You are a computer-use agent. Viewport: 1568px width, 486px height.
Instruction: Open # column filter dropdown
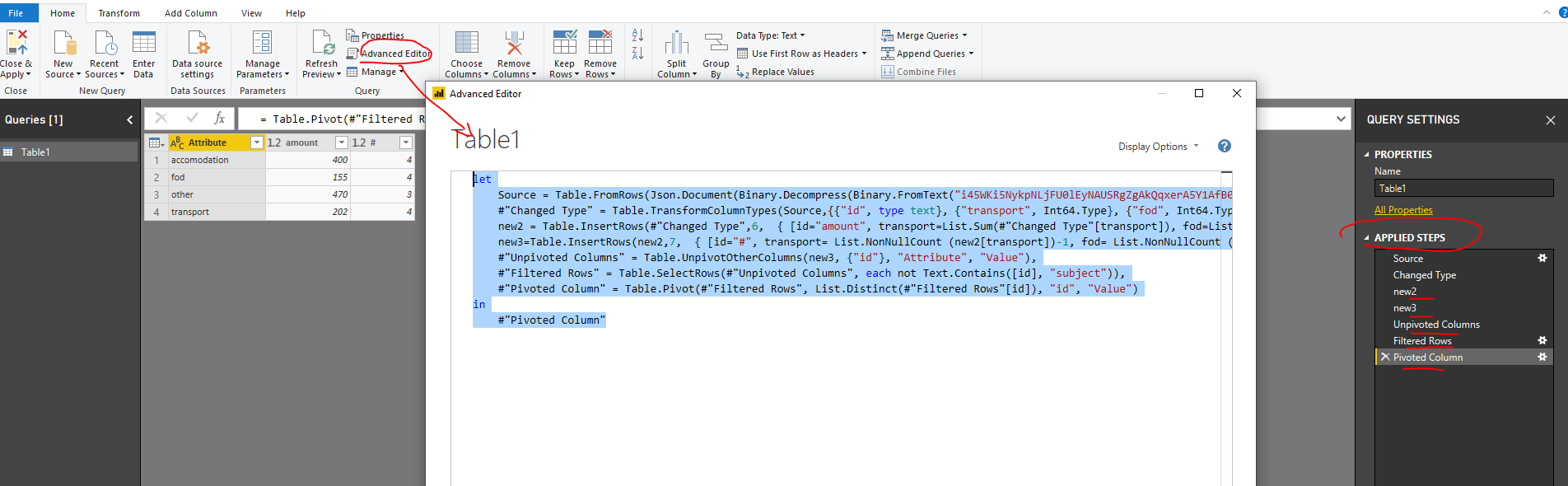click(405, 143)
